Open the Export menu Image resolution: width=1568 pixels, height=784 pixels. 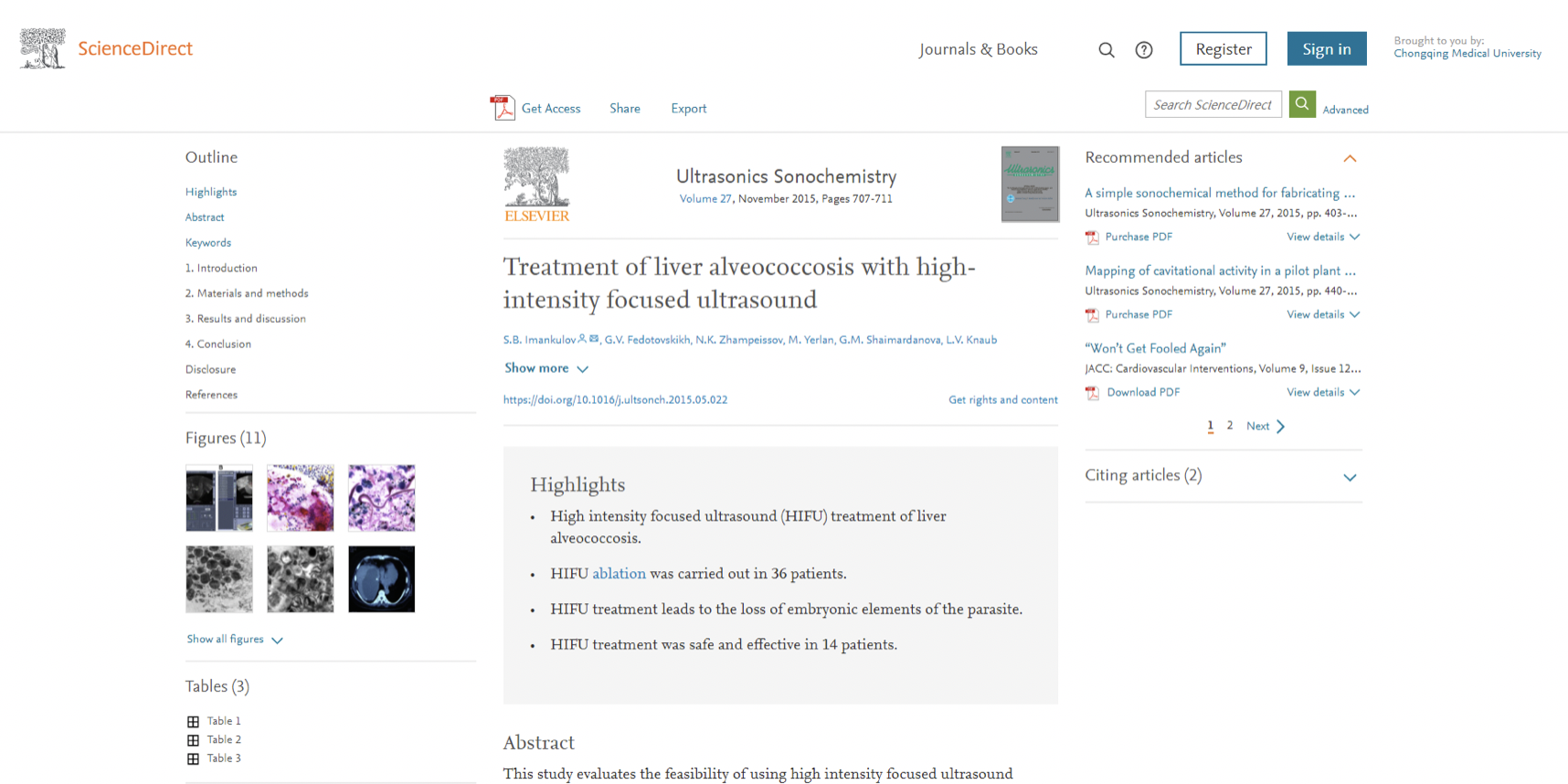pyautogui.click(x=688, y=109)
